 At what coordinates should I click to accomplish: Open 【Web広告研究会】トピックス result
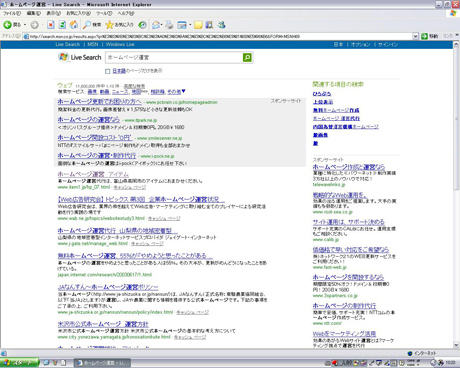click(141, 199)
